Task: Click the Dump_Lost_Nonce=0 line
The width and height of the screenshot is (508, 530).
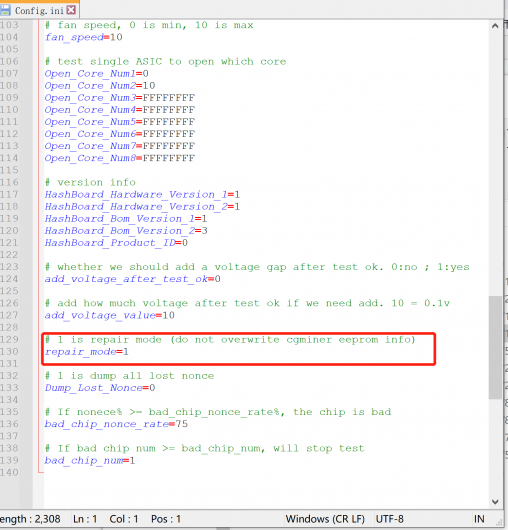Action: pyautogui.click(x=100, y=388)
